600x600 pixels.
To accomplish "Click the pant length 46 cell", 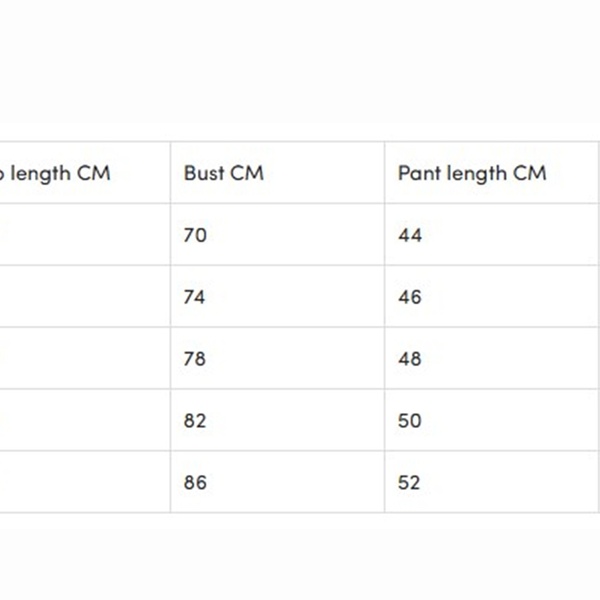I will coord(410,297).
